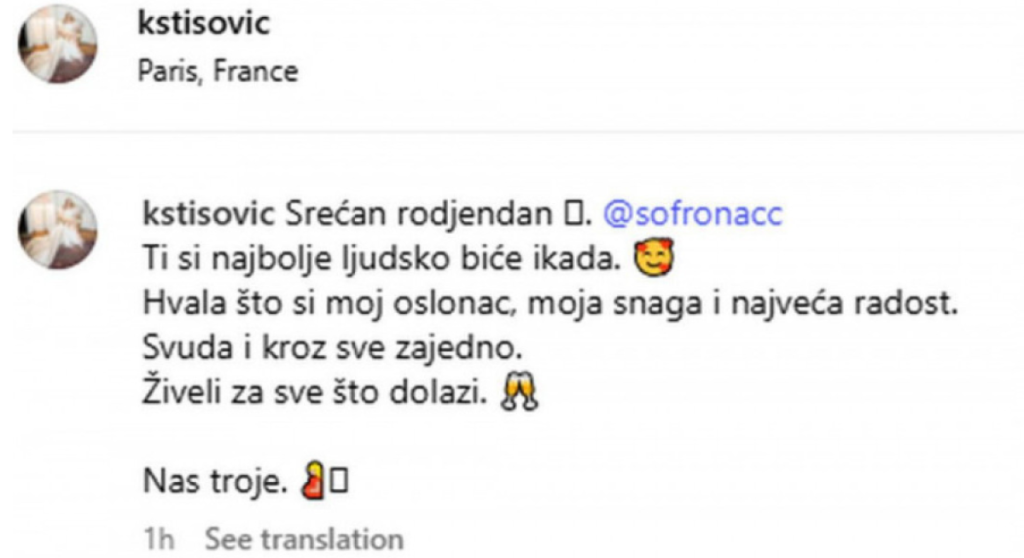The image size is (1024, 558).
Task: Click the kstisovic username starting the caption
Action: click(x=208, y=214)
